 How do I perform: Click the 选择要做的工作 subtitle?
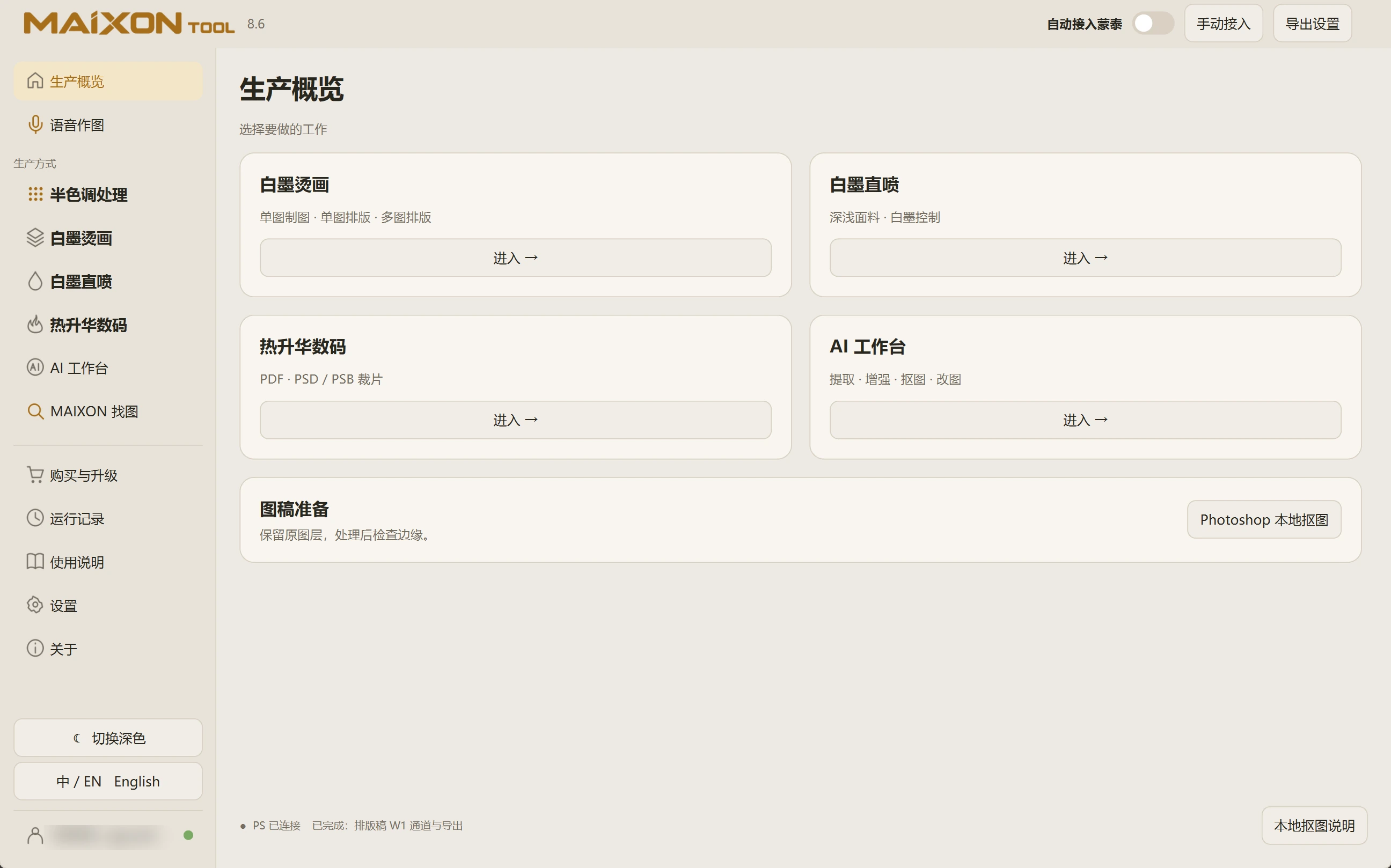click(x=283, y=129)
